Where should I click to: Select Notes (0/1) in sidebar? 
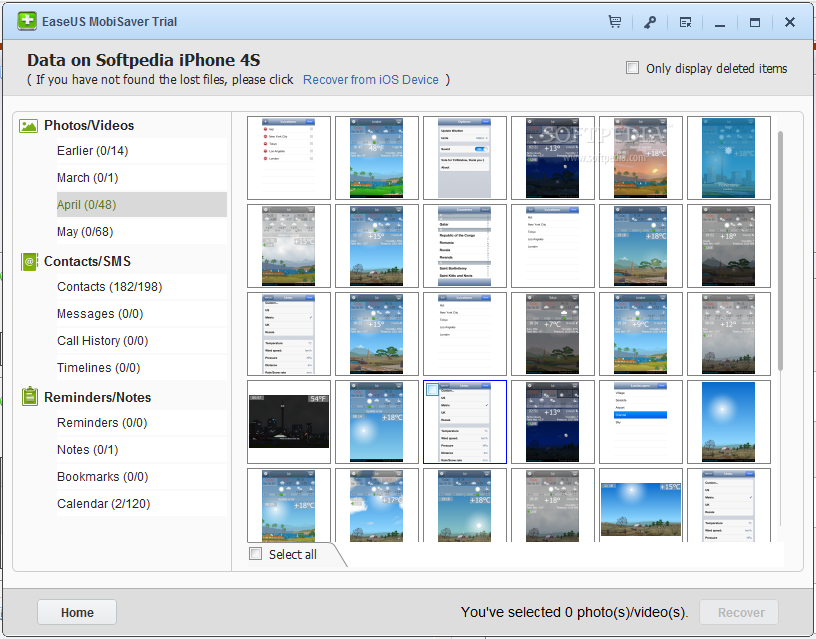tap(87, 450)
